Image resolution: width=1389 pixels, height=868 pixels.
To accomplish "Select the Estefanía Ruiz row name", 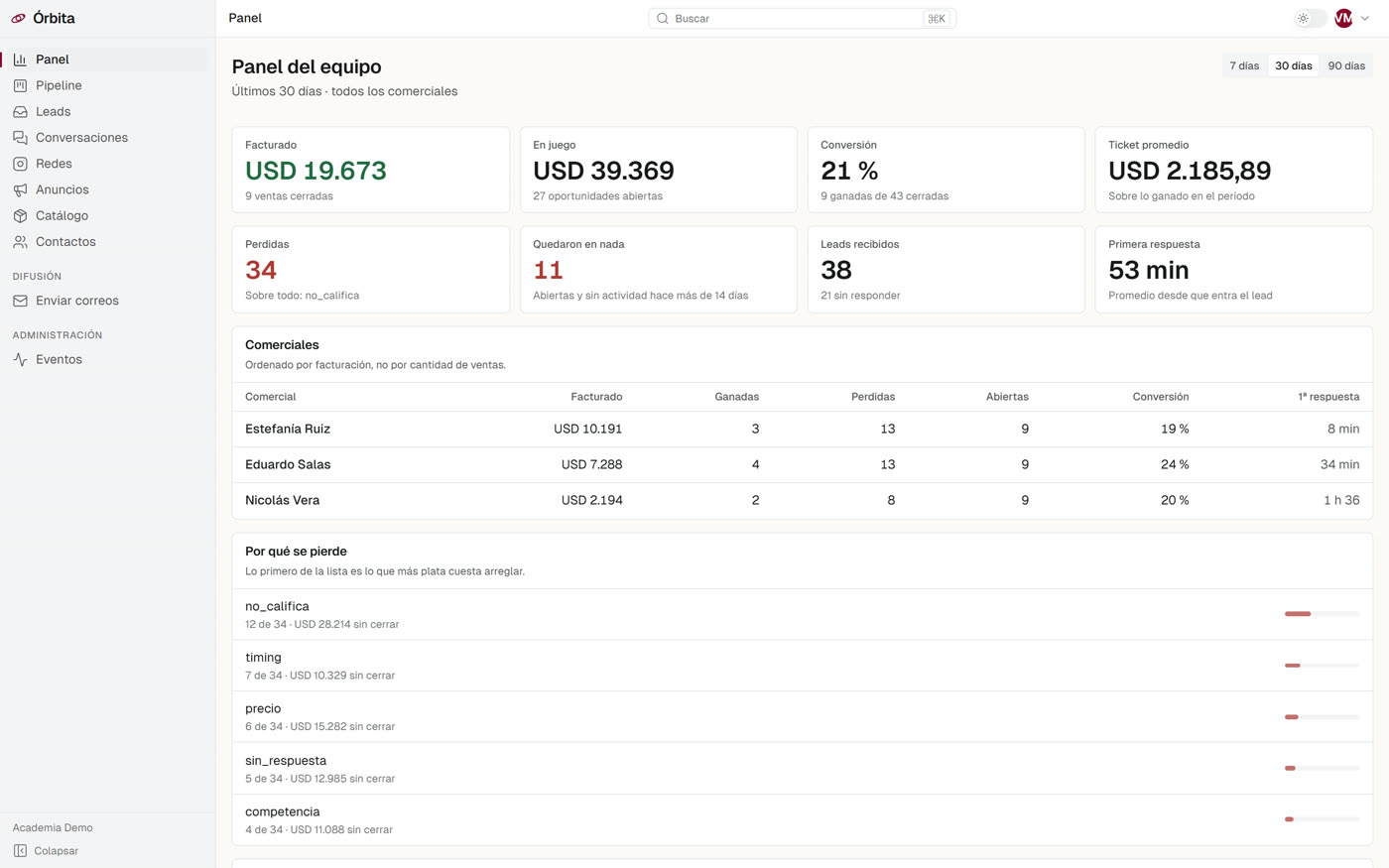I will pyautogui.click(x=288, y=429).
